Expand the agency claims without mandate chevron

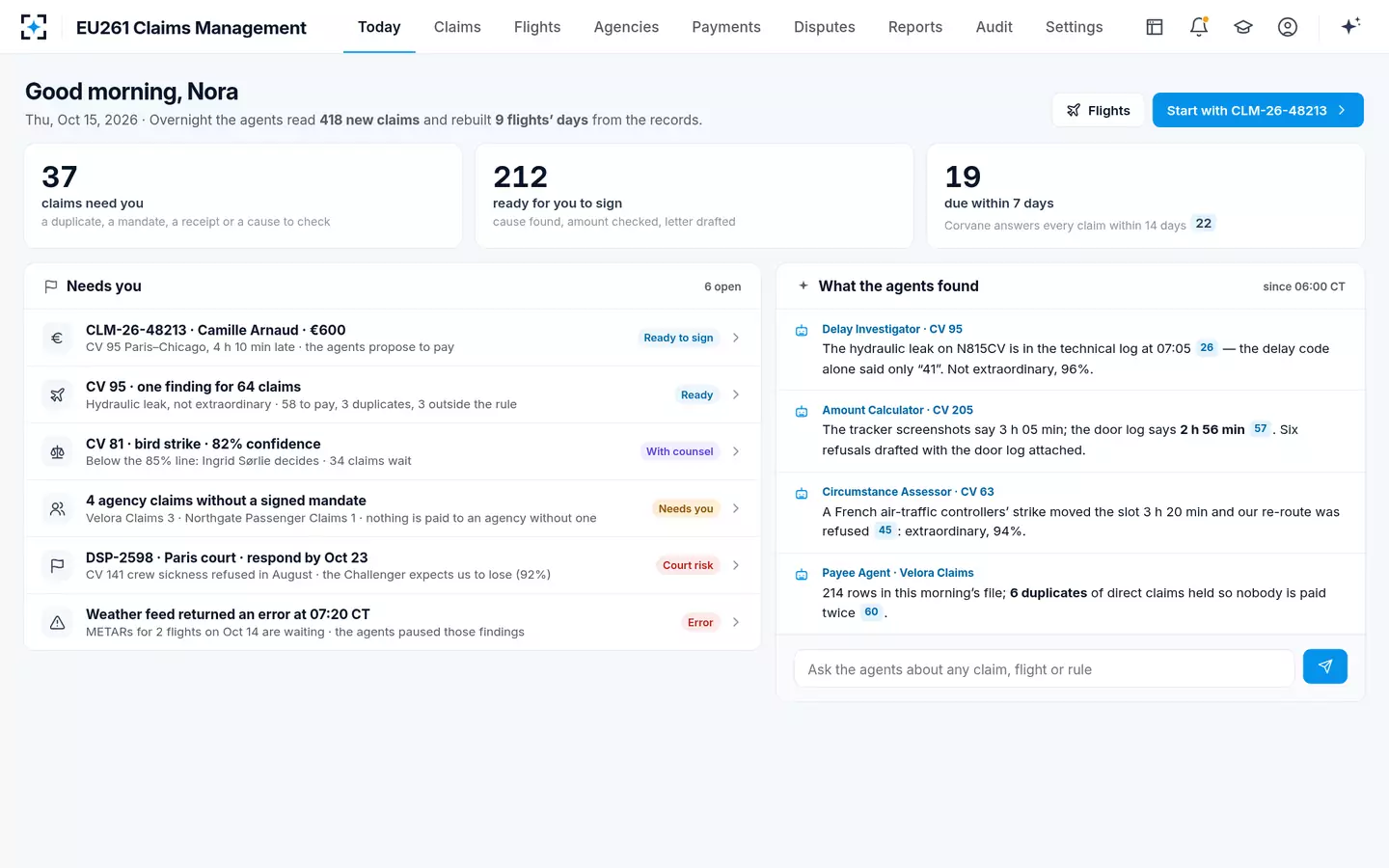coord(736,508)
